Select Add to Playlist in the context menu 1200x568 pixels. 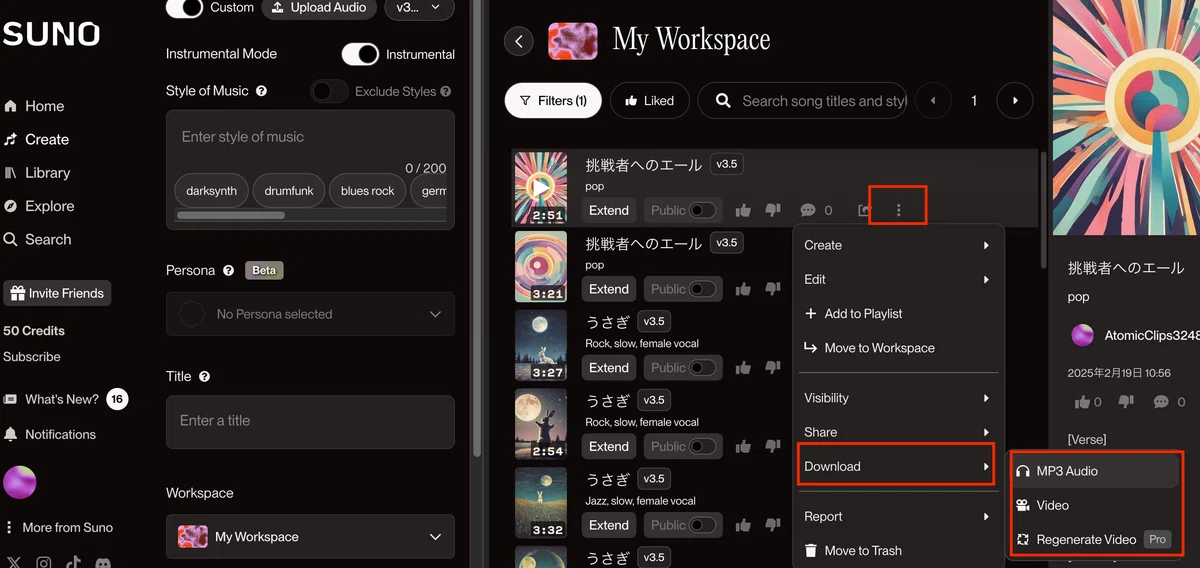coord(897,313)
